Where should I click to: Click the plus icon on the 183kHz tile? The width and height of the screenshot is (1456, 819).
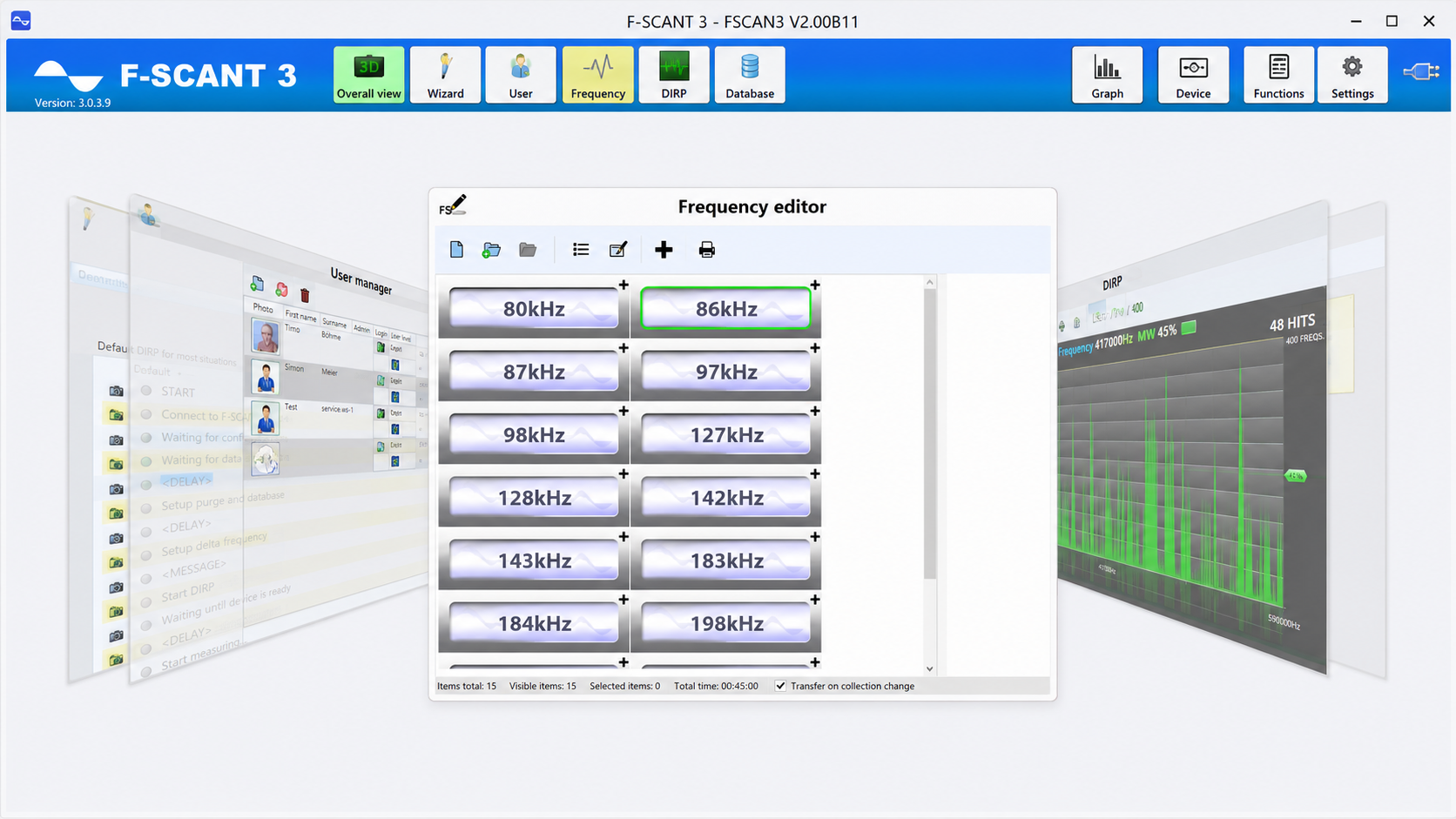pyautogui.click(x=815, y=537)
